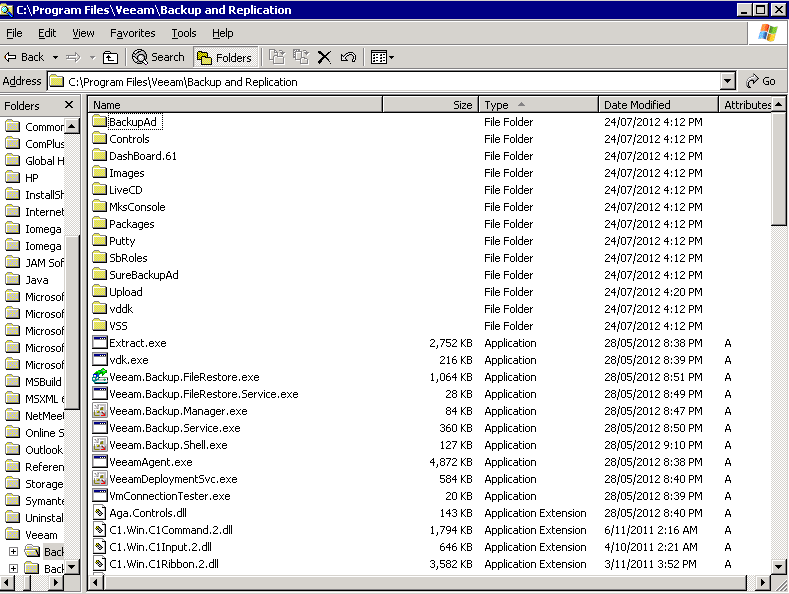This screenshot has height=594, width=789.
Task: Go back with the Back button
Action: pos(24,57)
